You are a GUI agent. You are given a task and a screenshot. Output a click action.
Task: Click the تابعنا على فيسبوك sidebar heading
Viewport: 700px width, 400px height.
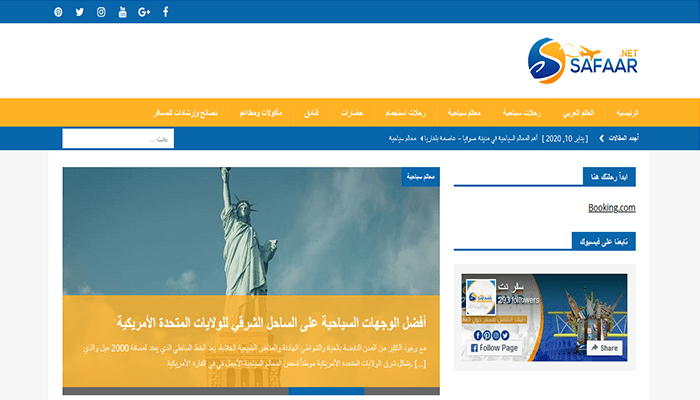[604, 242]
